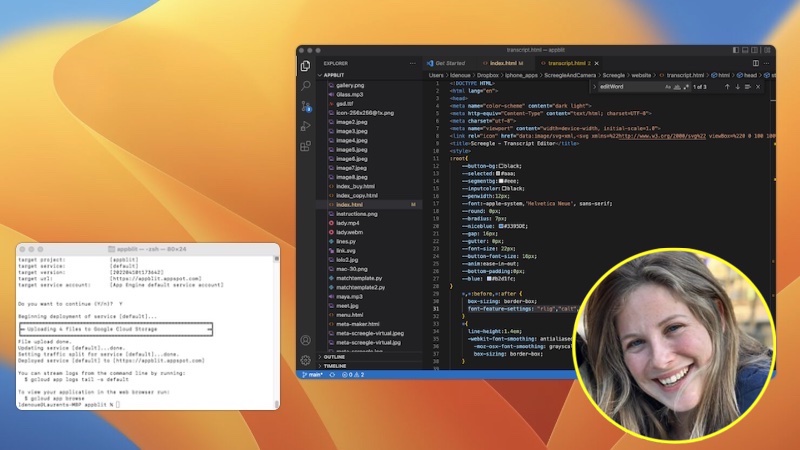
Task: Open Explorer's more actions ellipsis
Action: click(x=412, y=63)
